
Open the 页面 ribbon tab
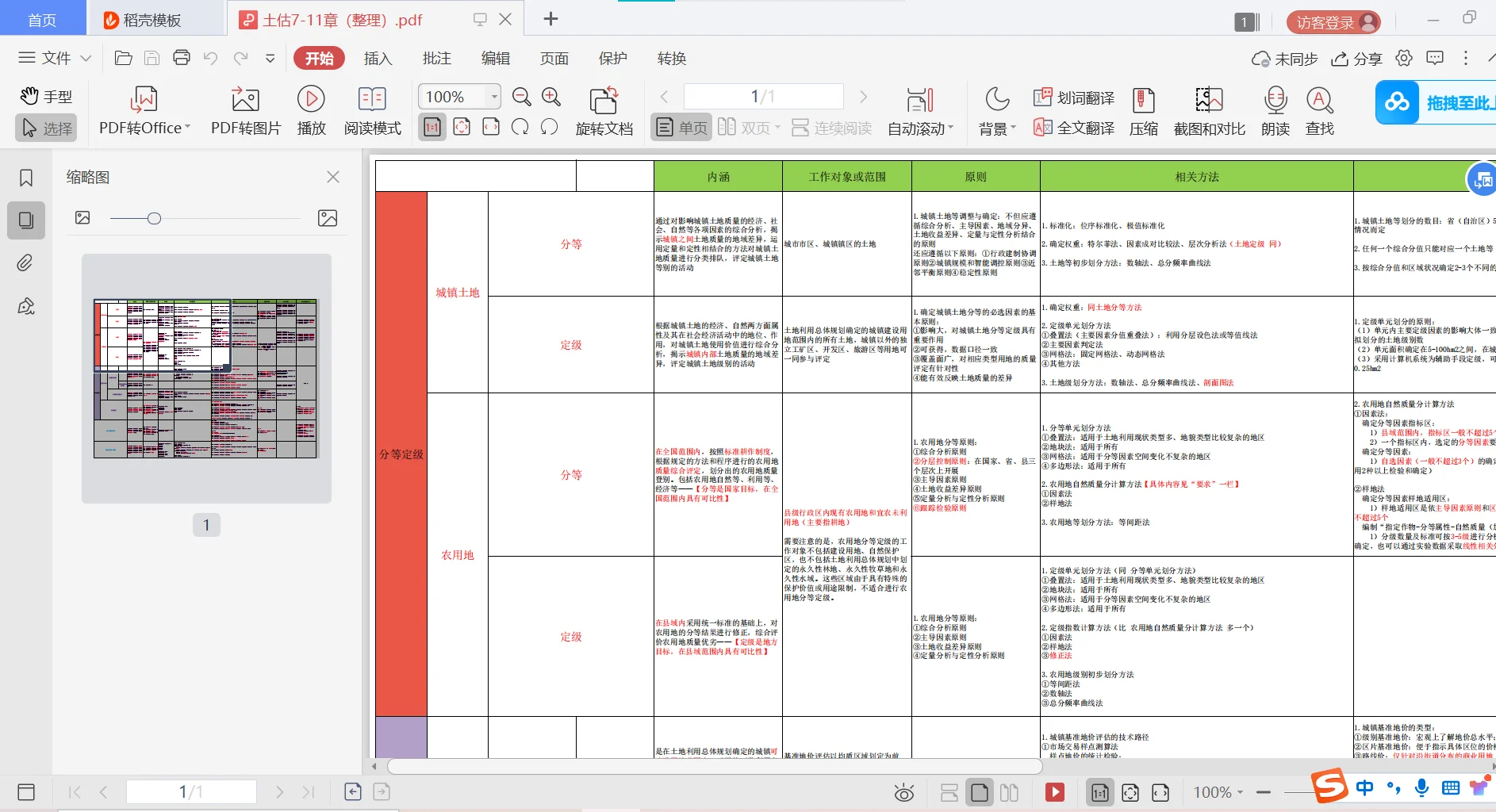(554, 58)
